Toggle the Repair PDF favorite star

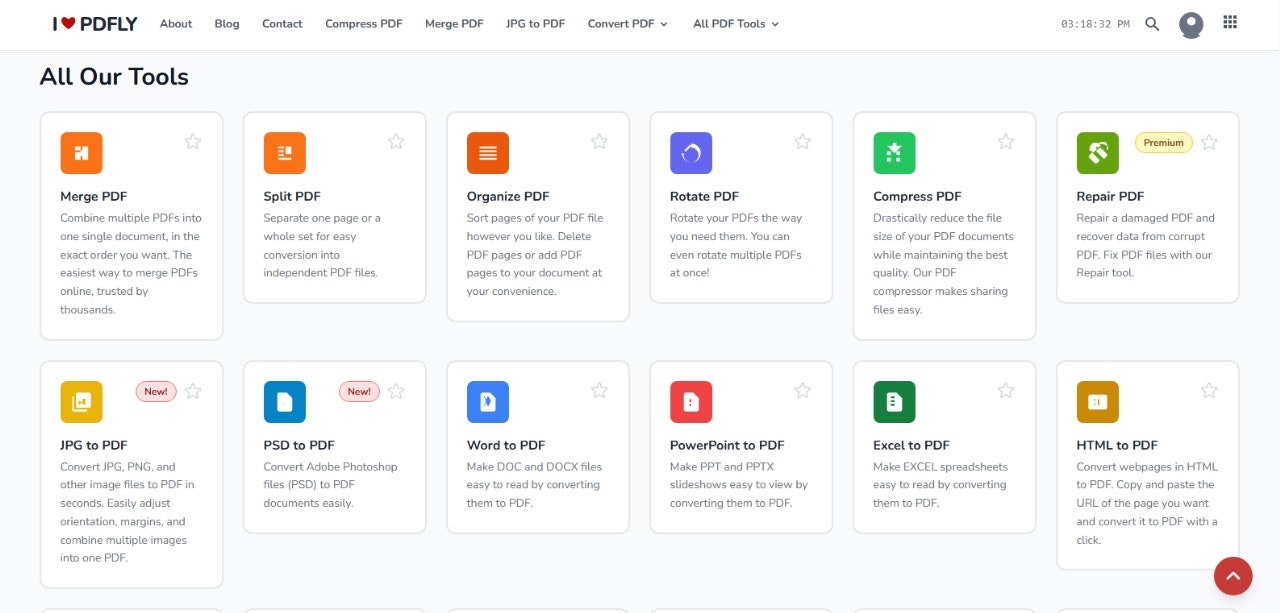pos(1209,142)
